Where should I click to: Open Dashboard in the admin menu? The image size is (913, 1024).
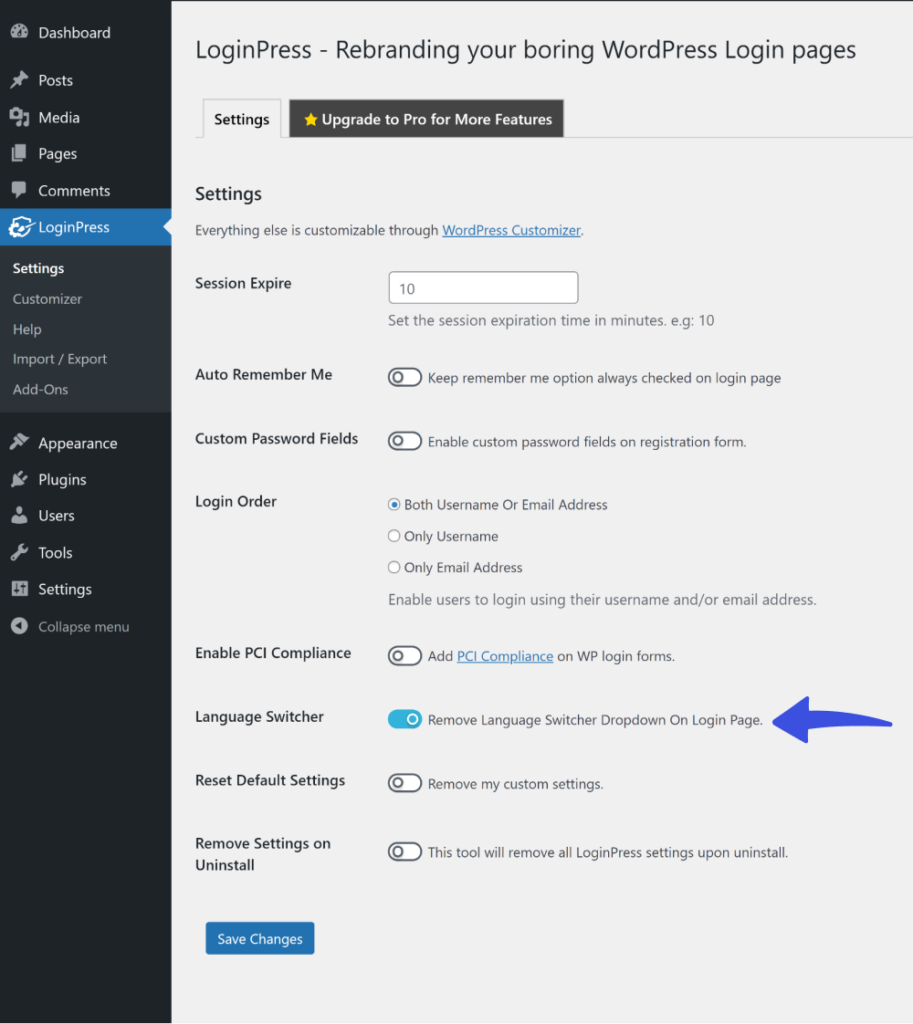[x=86, y=32]
